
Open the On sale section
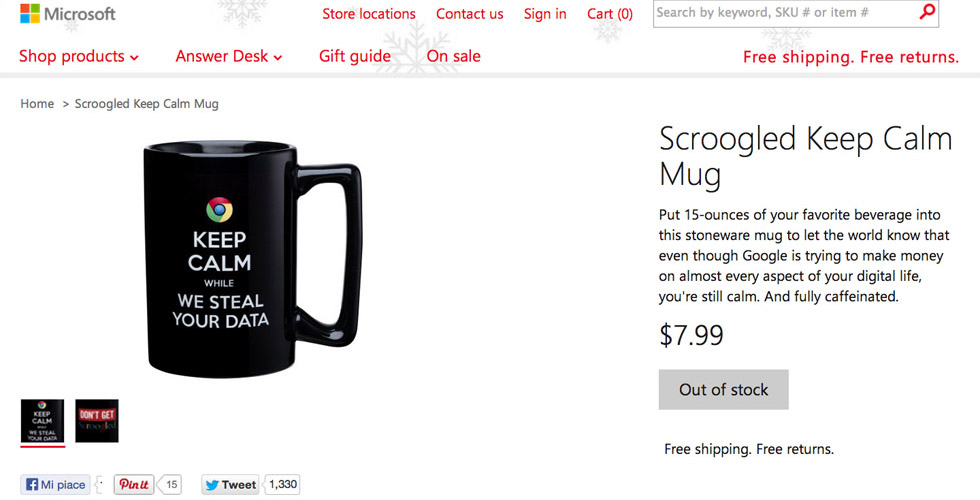pyautogui.click(x=454, y=56)
